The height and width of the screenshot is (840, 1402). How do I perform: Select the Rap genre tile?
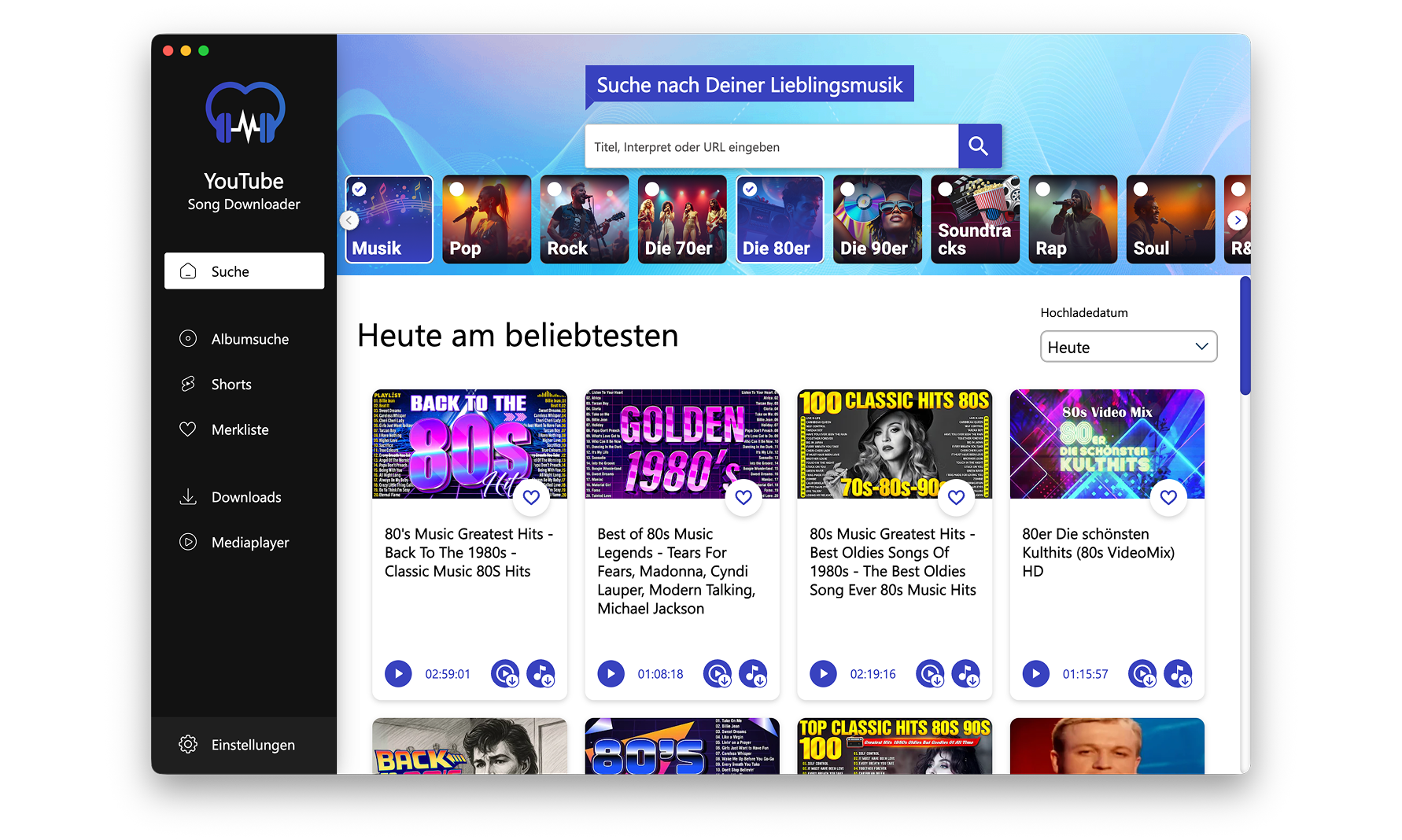point(1072,219)
